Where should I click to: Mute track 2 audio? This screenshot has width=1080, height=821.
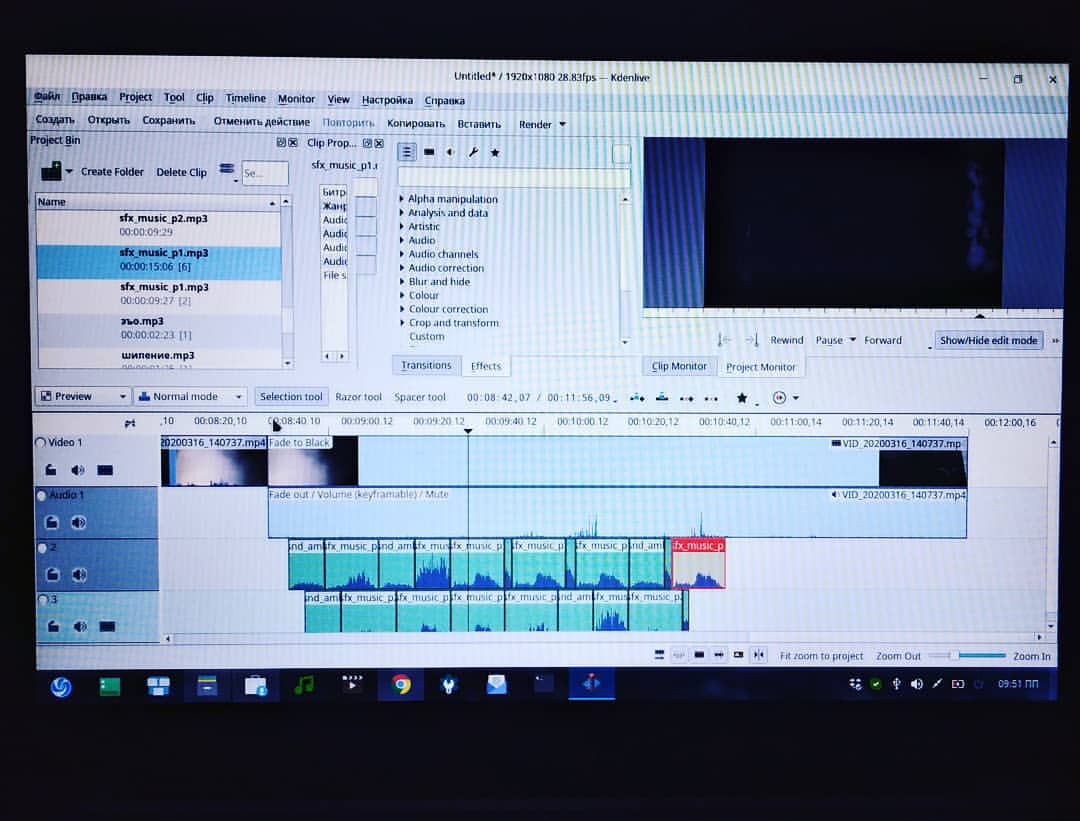pos(79,574)
